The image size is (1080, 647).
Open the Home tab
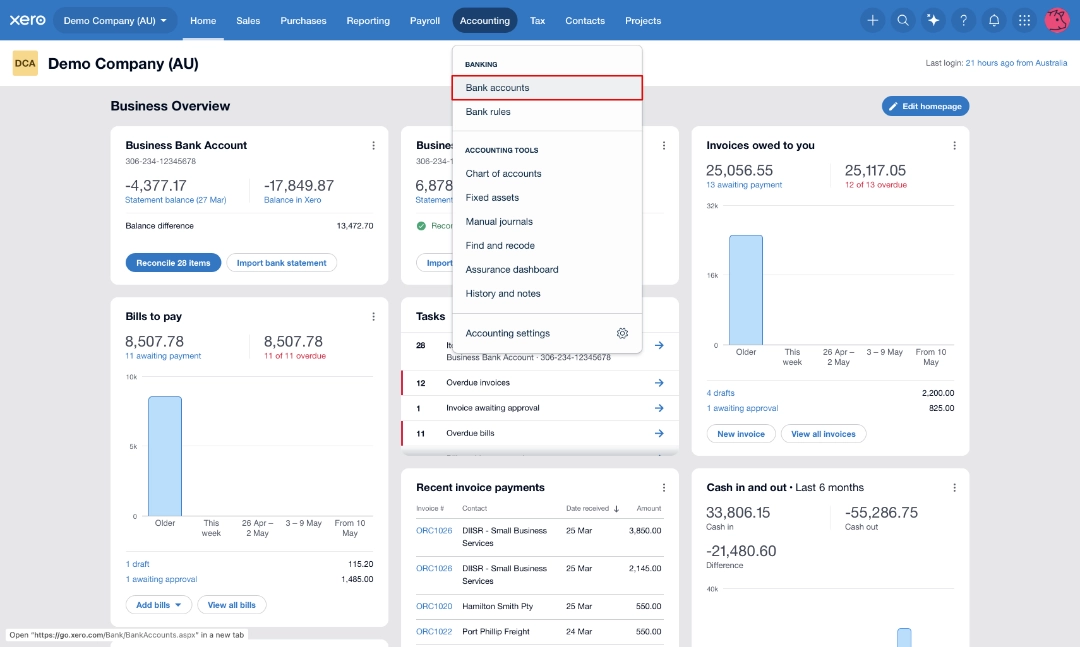[x=203, y=21]
